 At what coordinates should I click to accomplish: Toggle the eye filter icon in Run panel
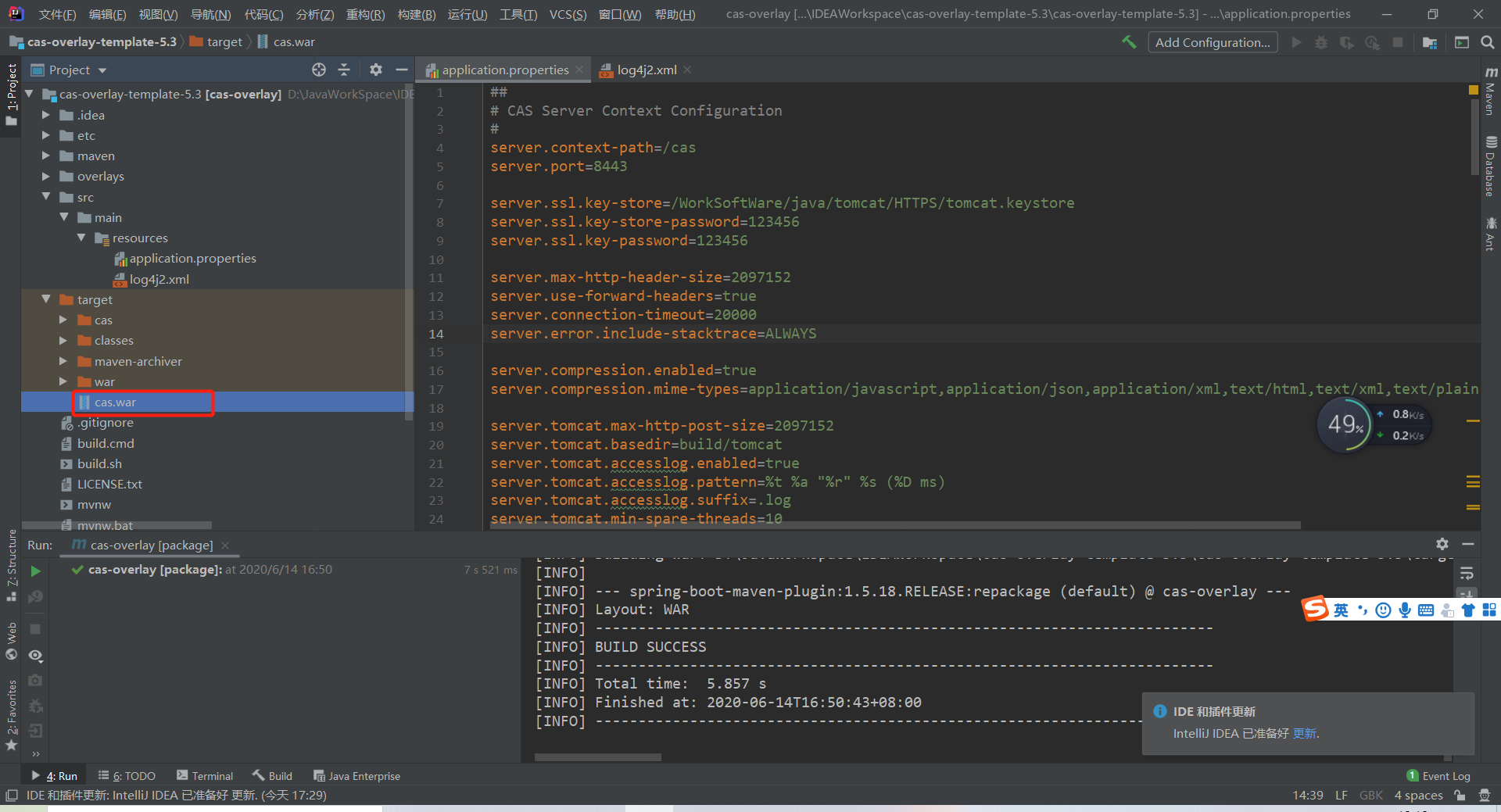click(35, 656)
